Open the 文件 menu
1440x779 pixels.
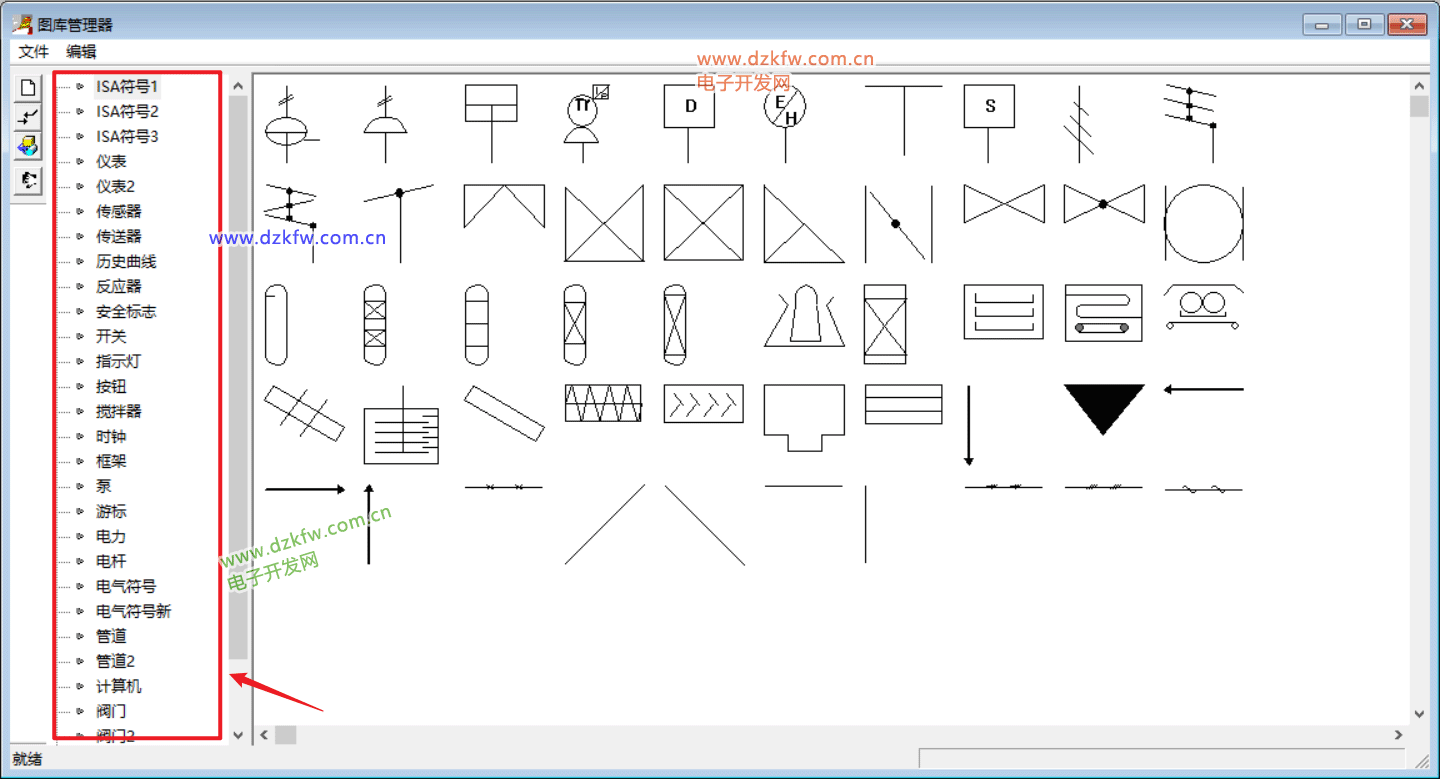(33, 52)
